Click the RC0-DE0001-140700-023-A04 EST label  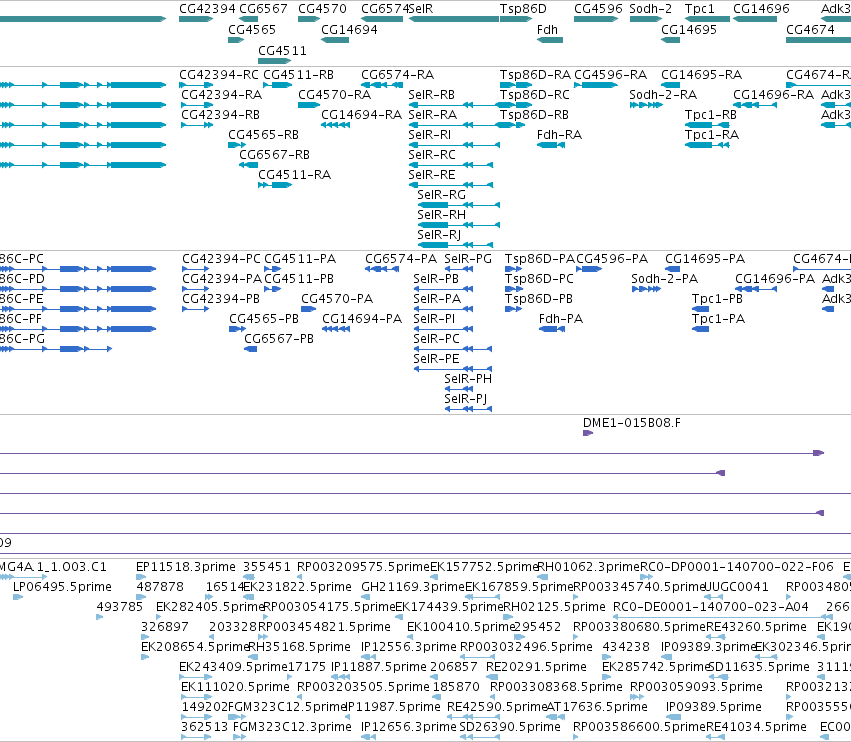(710, 606)
